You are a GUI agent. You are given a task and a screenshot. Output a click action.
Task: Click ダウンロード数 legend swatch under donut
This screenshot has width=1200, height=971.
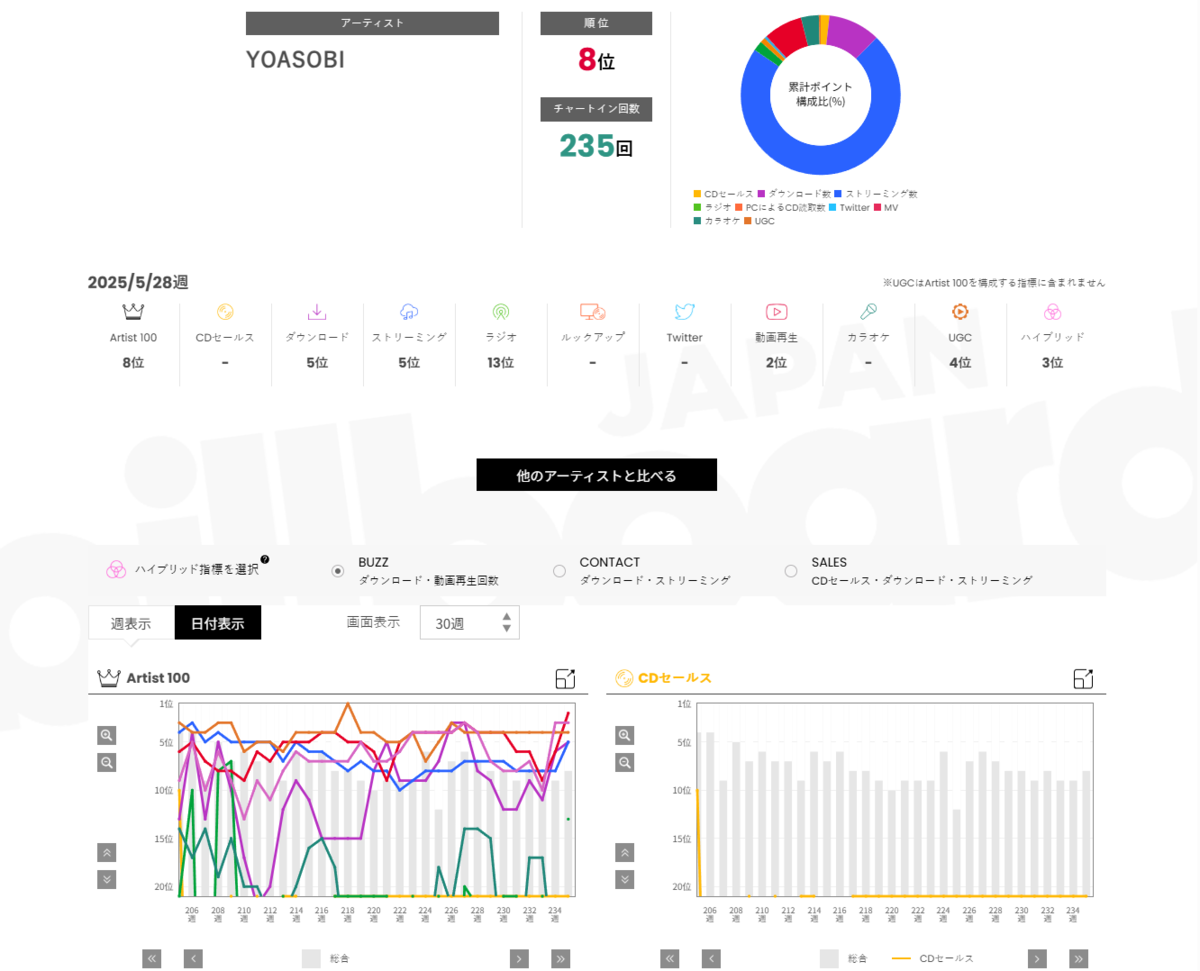pyautogui.click(x=761, y=194)
